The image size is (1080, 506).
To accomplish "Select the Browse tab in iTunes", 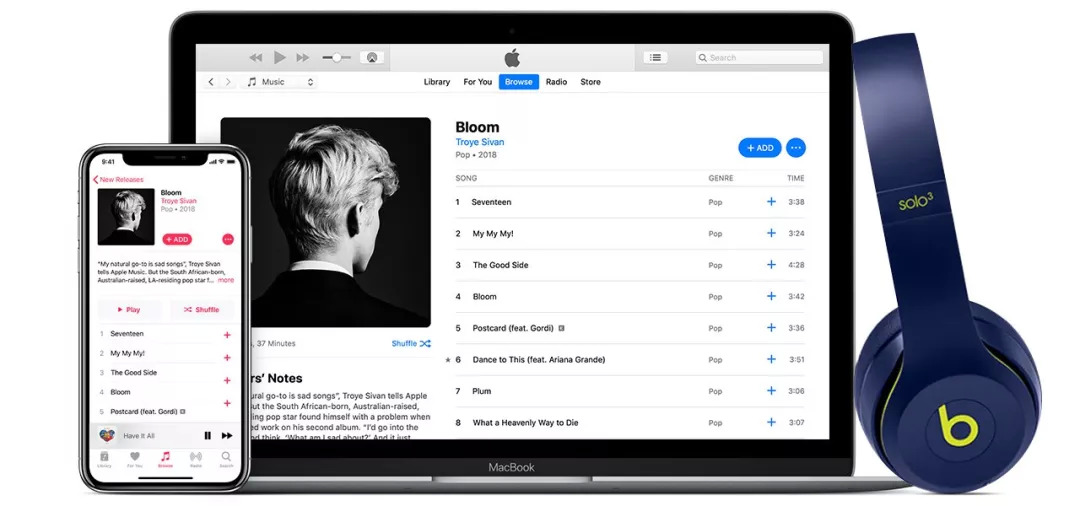I will point(519,82).
